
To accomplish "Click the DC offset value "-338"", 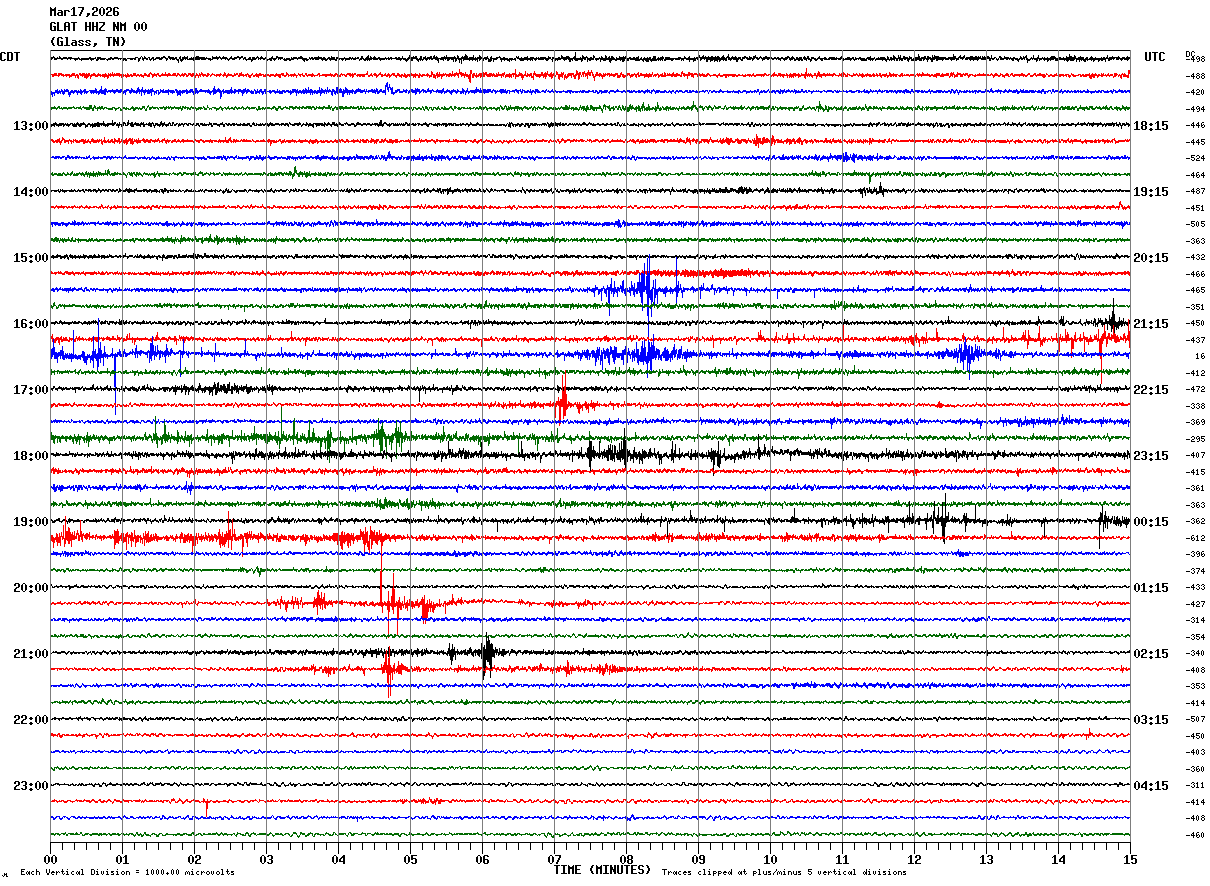I will tap(1195, 406).
